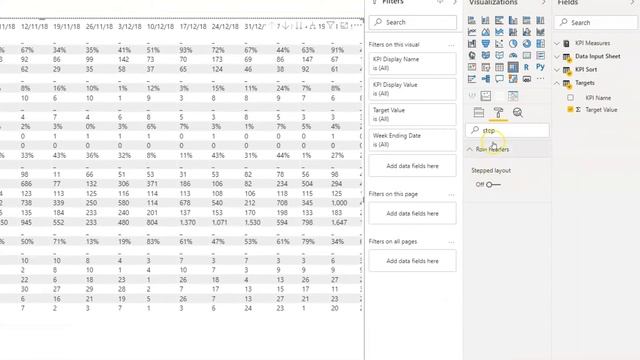Expand the Data Input Sheet table
Screen dimensions: 640x360
[558, 56]
